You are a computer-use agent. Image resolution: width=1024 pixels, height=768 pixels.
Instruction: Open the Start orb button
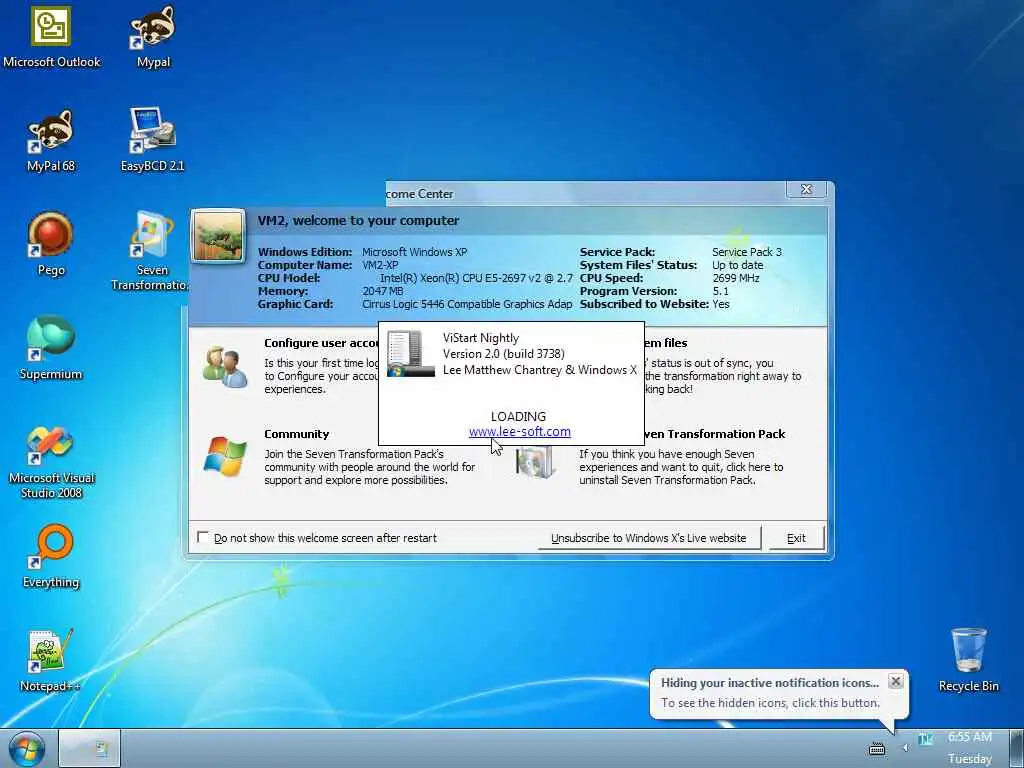[x=27, y=749]
